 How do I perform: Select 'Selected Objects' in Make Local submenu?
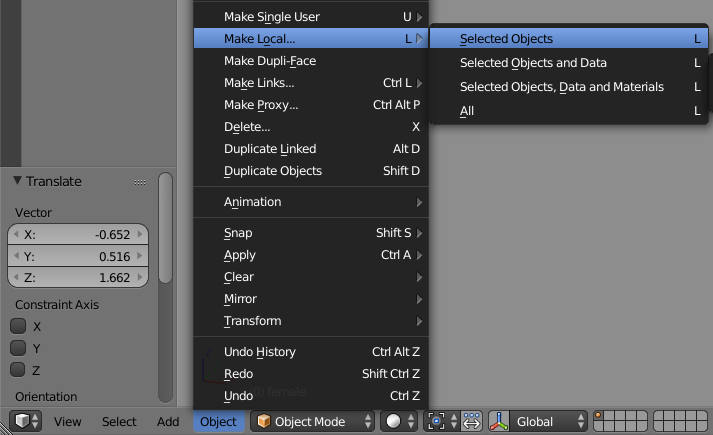click(x=569, y=39)
